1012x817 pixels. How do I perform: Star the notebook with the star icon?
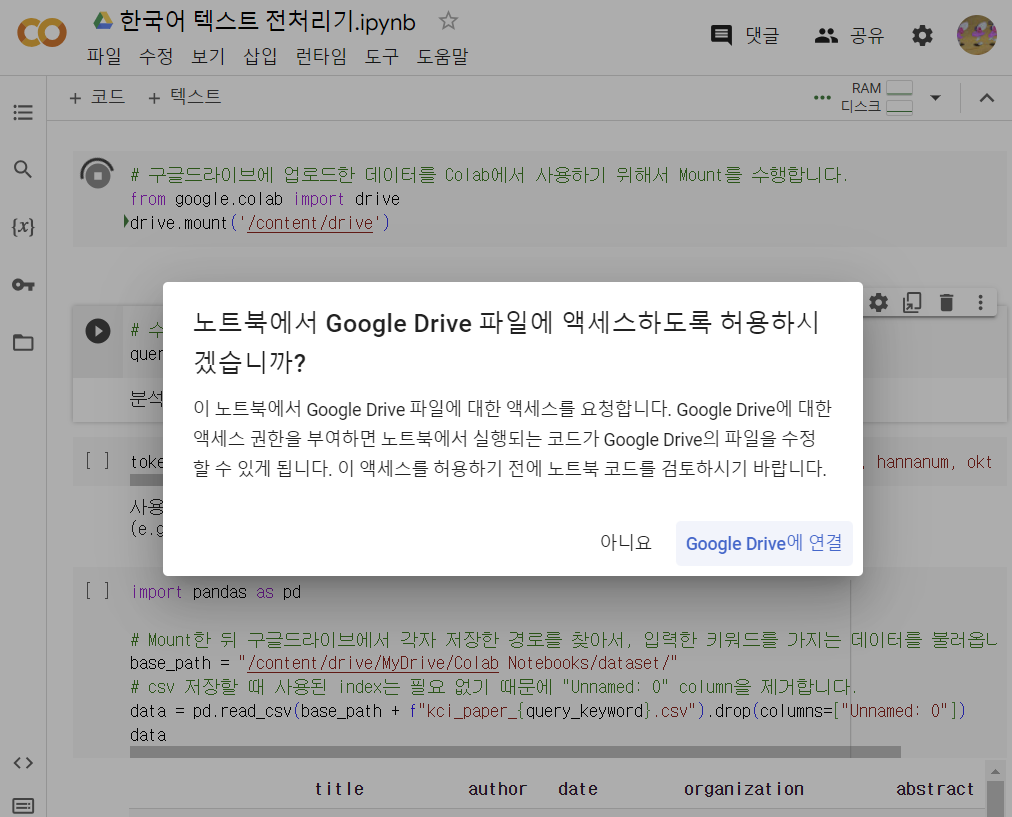pos(448,21)
